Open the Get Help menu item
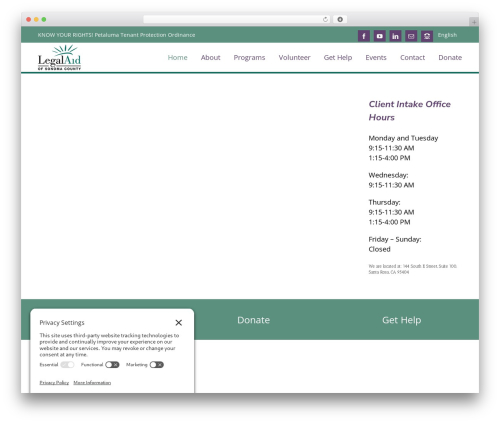 pos(338,57)
